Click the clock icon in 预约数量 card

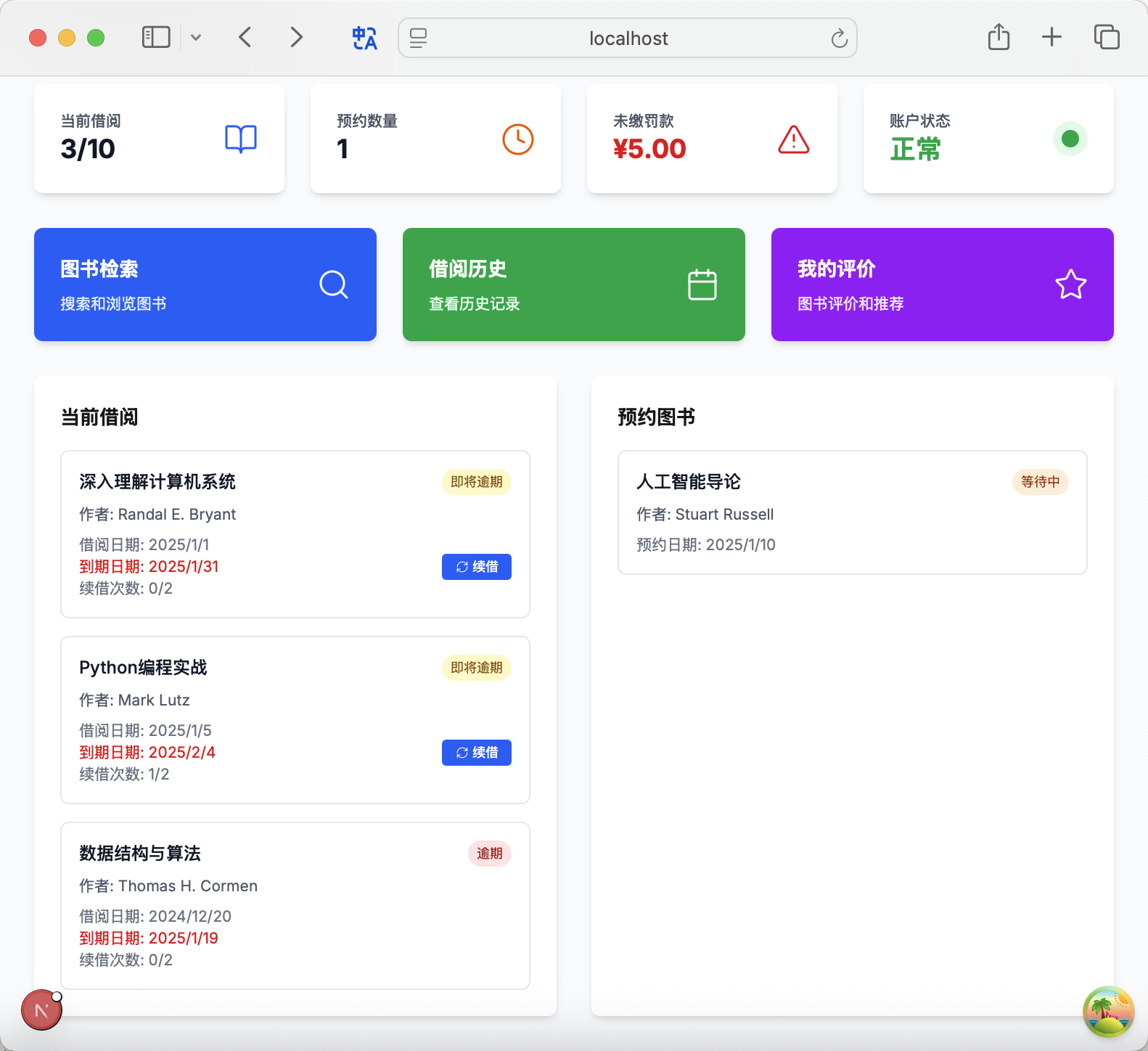pyautogui.click(x=517, y=139)
